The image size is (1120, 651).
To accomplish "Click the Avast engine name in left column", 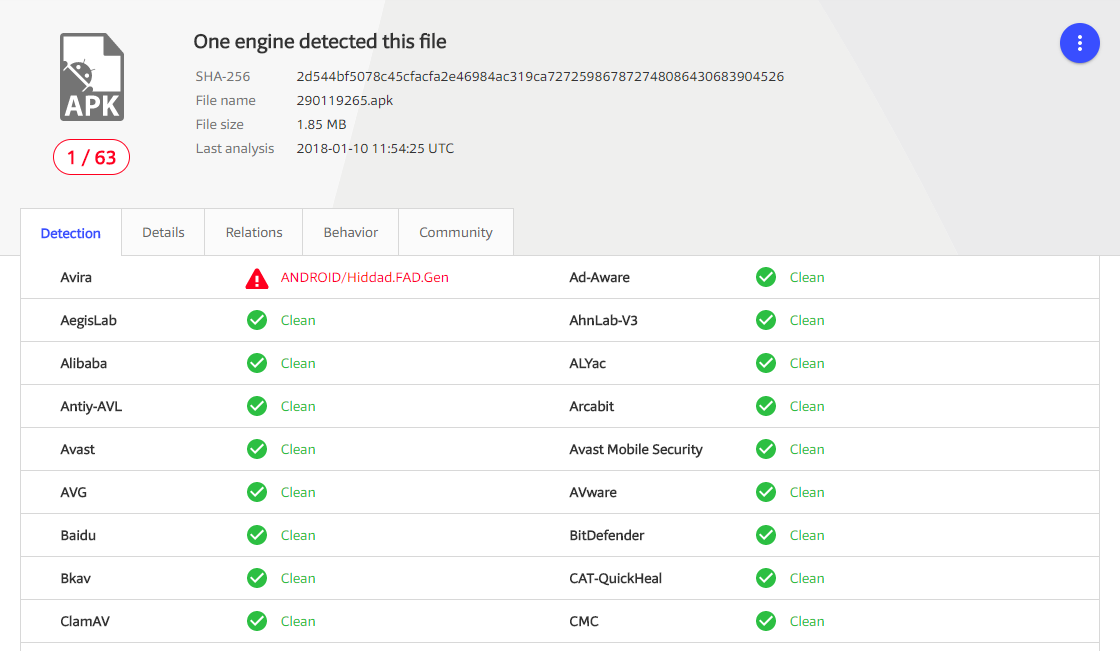I will pyautogui.click(x=77, y=449).
